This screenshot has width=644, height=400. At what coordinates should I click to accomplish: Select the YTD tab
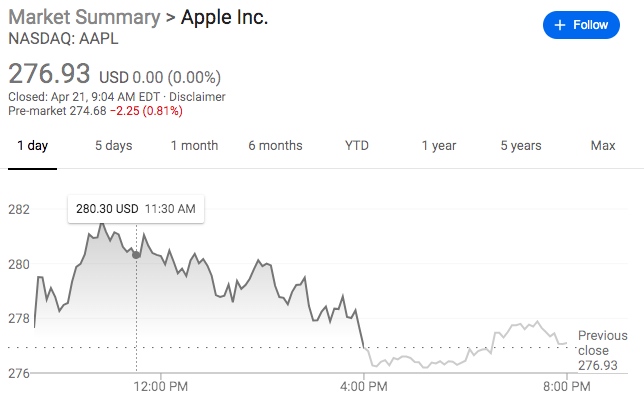[x=357, y=146]
